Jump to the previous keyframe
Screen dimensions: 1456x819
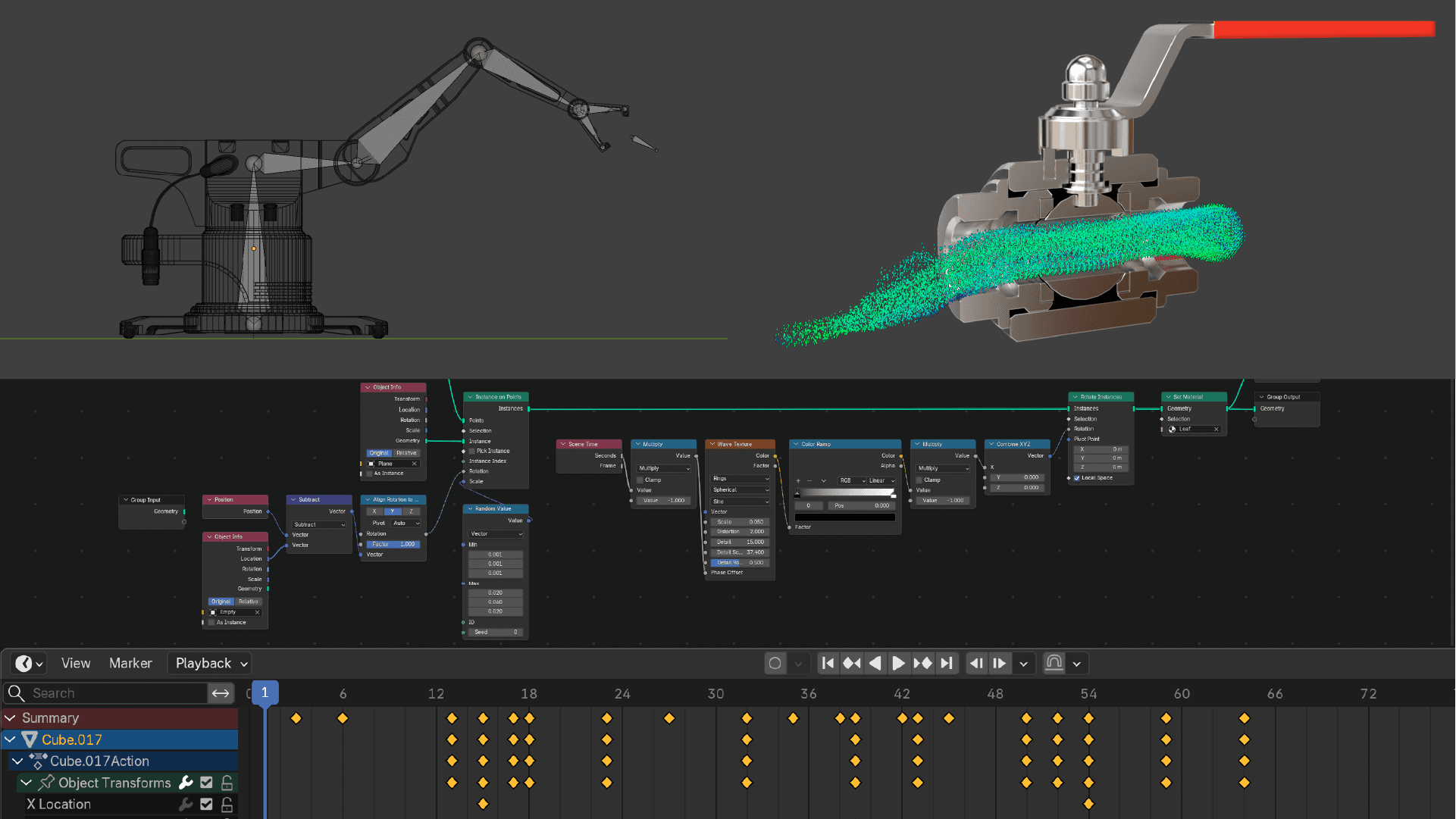851,664
